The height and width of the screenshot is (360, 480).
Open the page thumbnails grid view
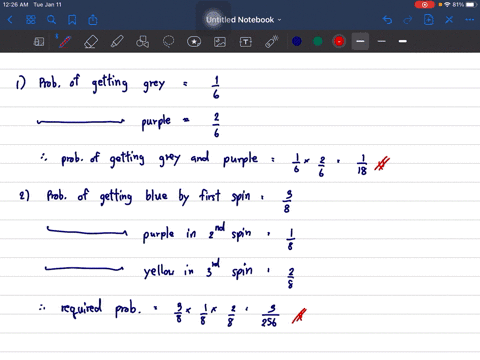31,20
